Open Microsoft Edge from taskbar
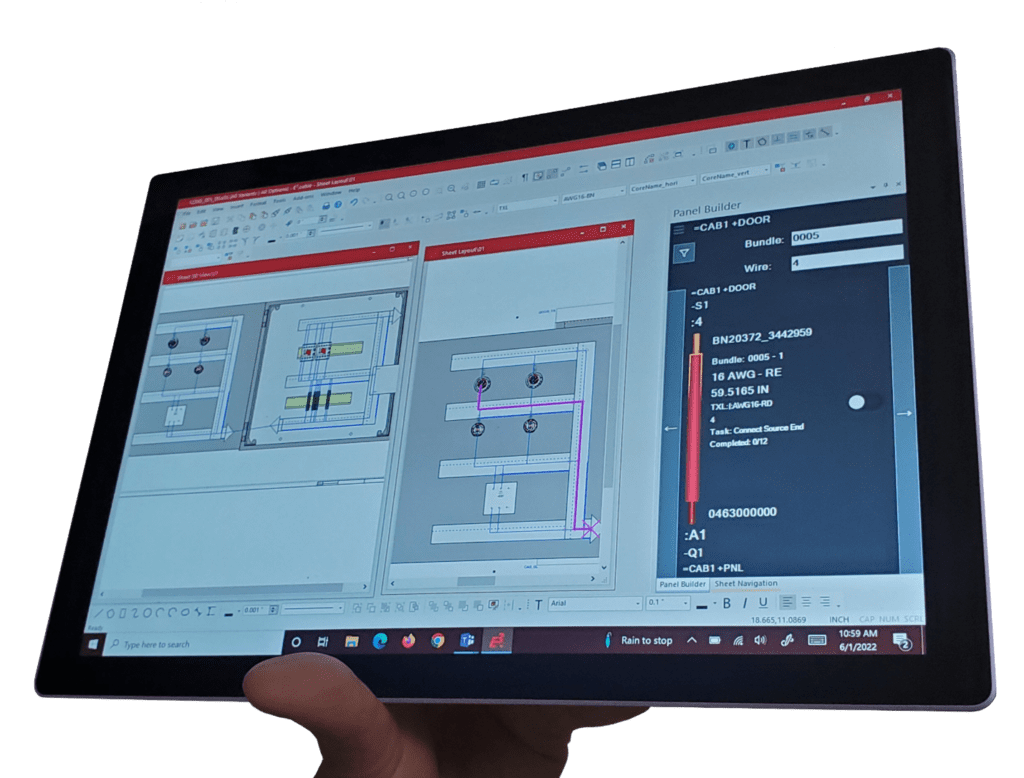Image resolution: width=1024 pixels, height=778 pixels. pyautogui.click(x=379, y=642)
